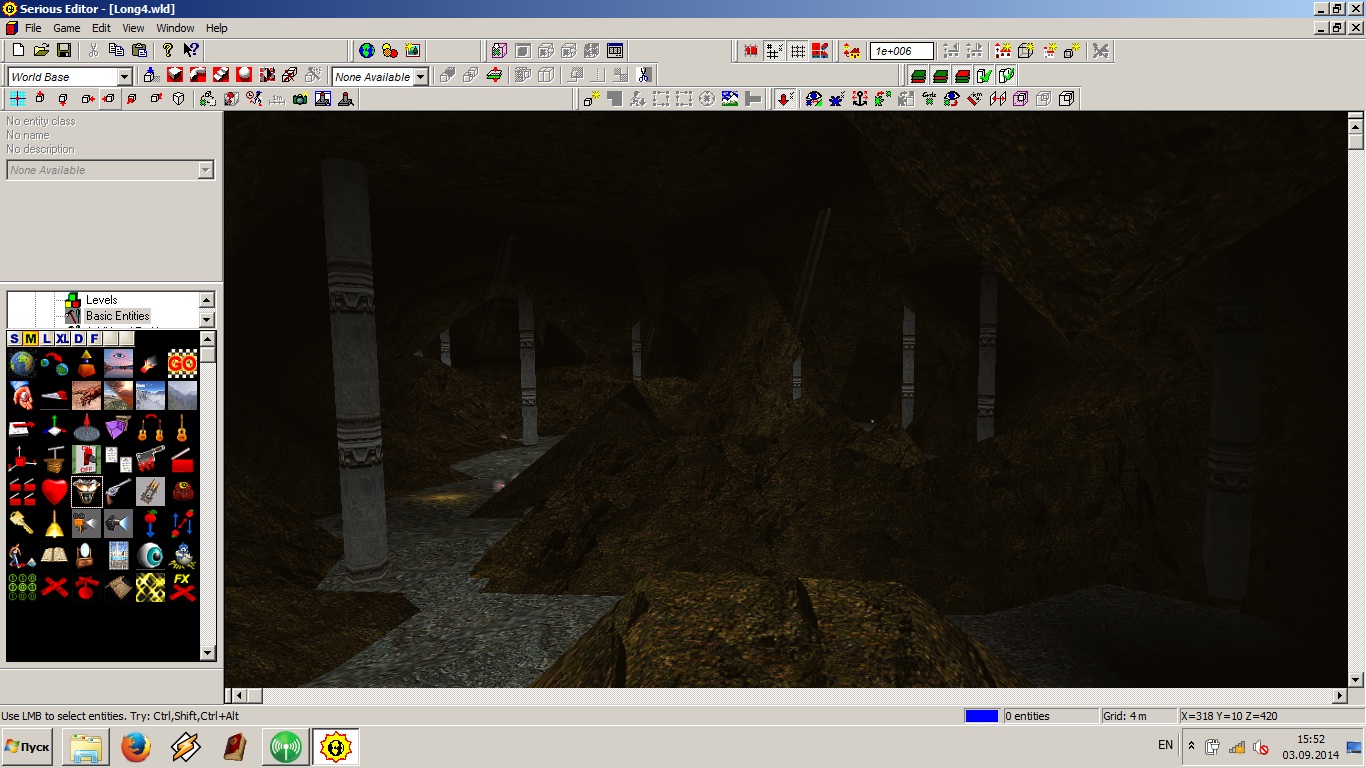Click the EN language indicator

pos(1165,745)
